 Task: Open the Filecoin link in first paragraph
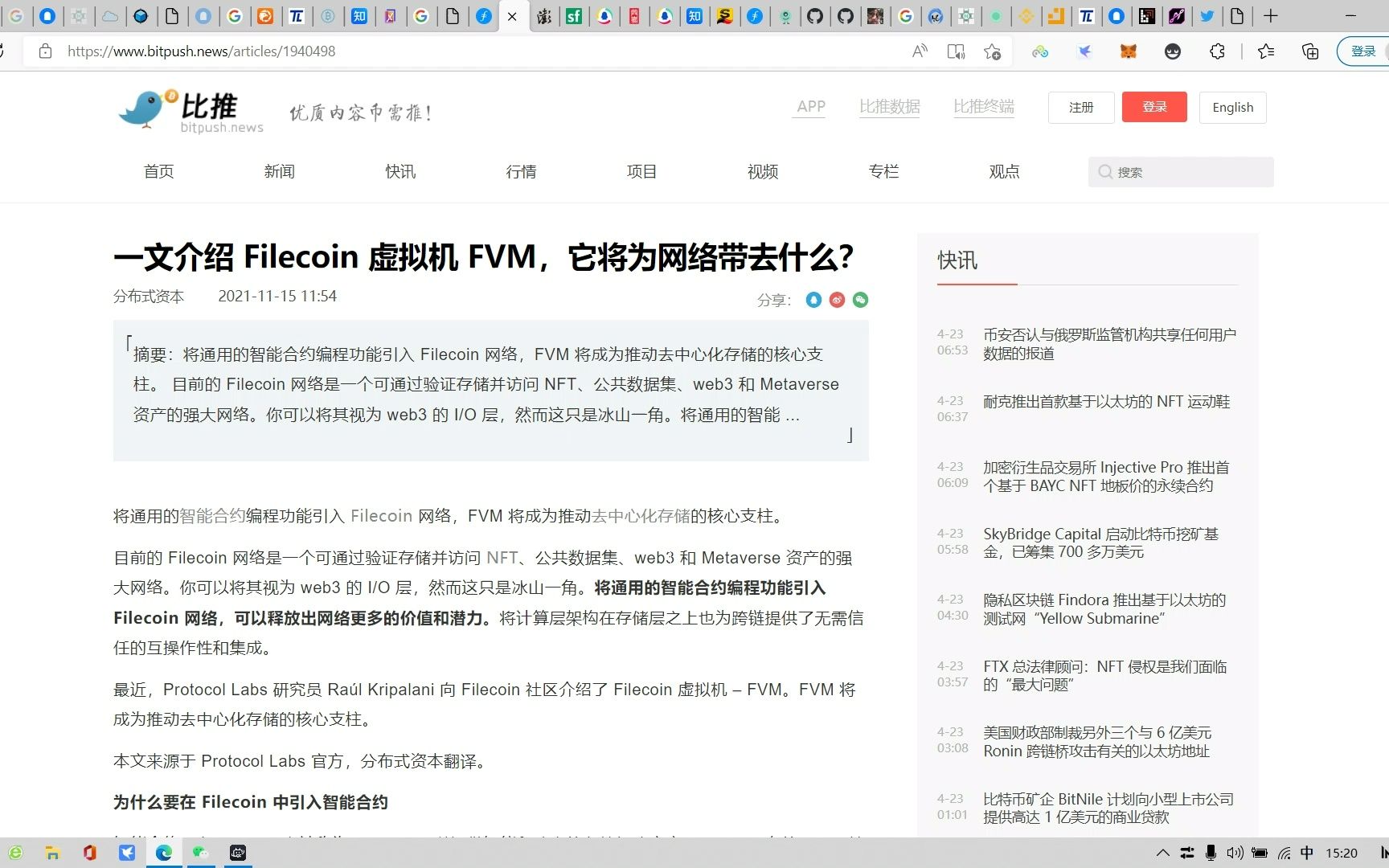[x=381, y=516]
